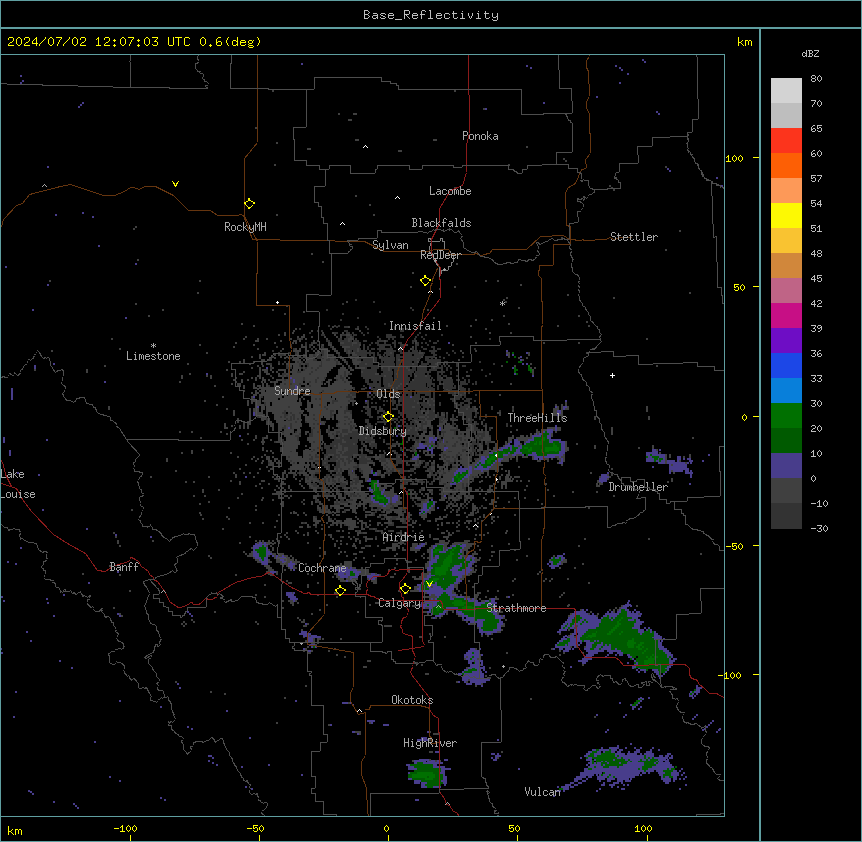Click the HighRiver city label
862x842 pixels.
click(430, 743)
